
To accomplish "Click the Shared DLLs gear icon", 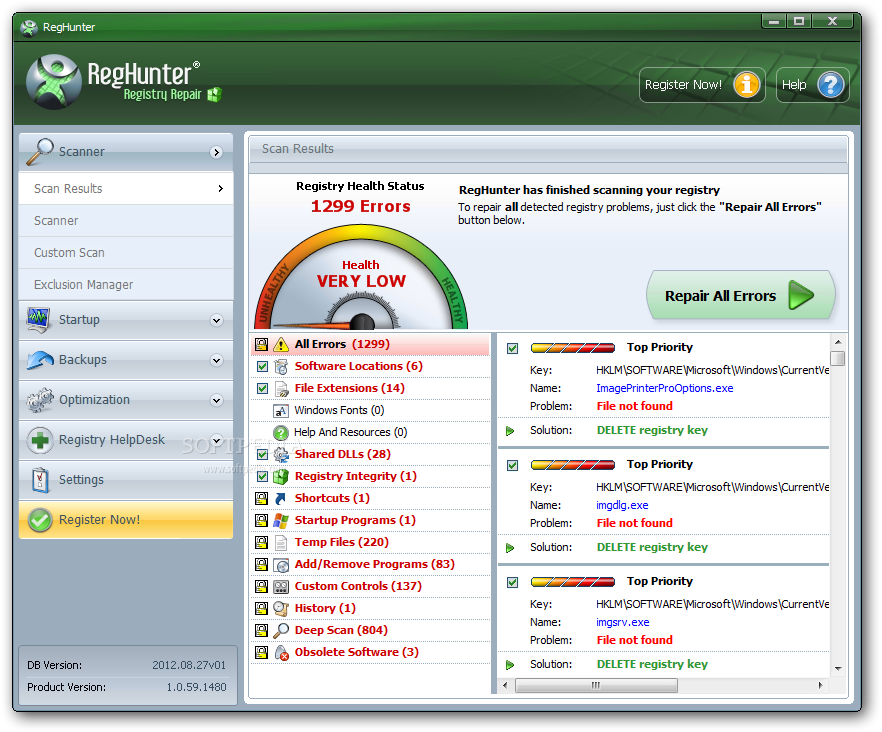I will [281, 455].
